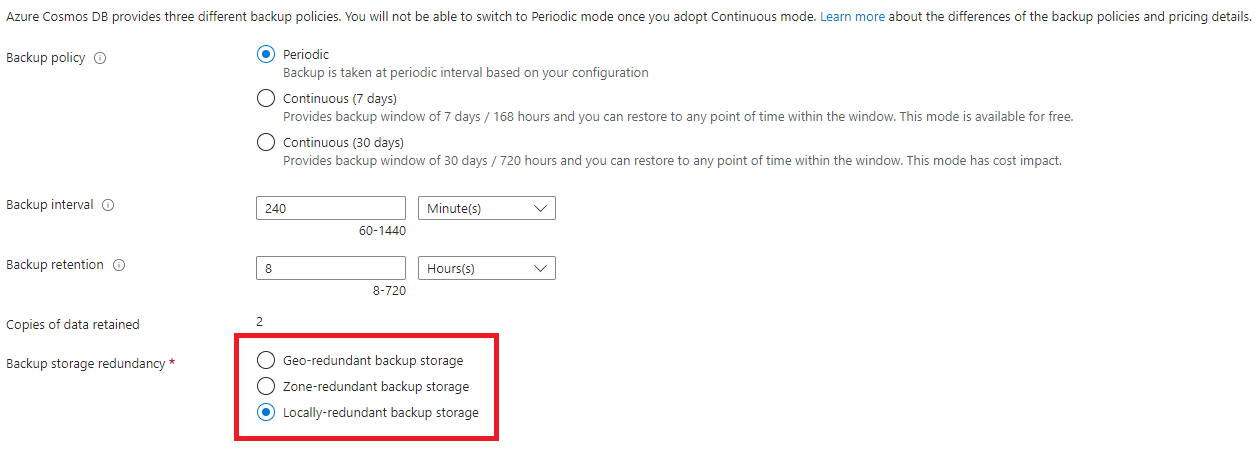Click the Backup interval info icon

click(108, 205)
